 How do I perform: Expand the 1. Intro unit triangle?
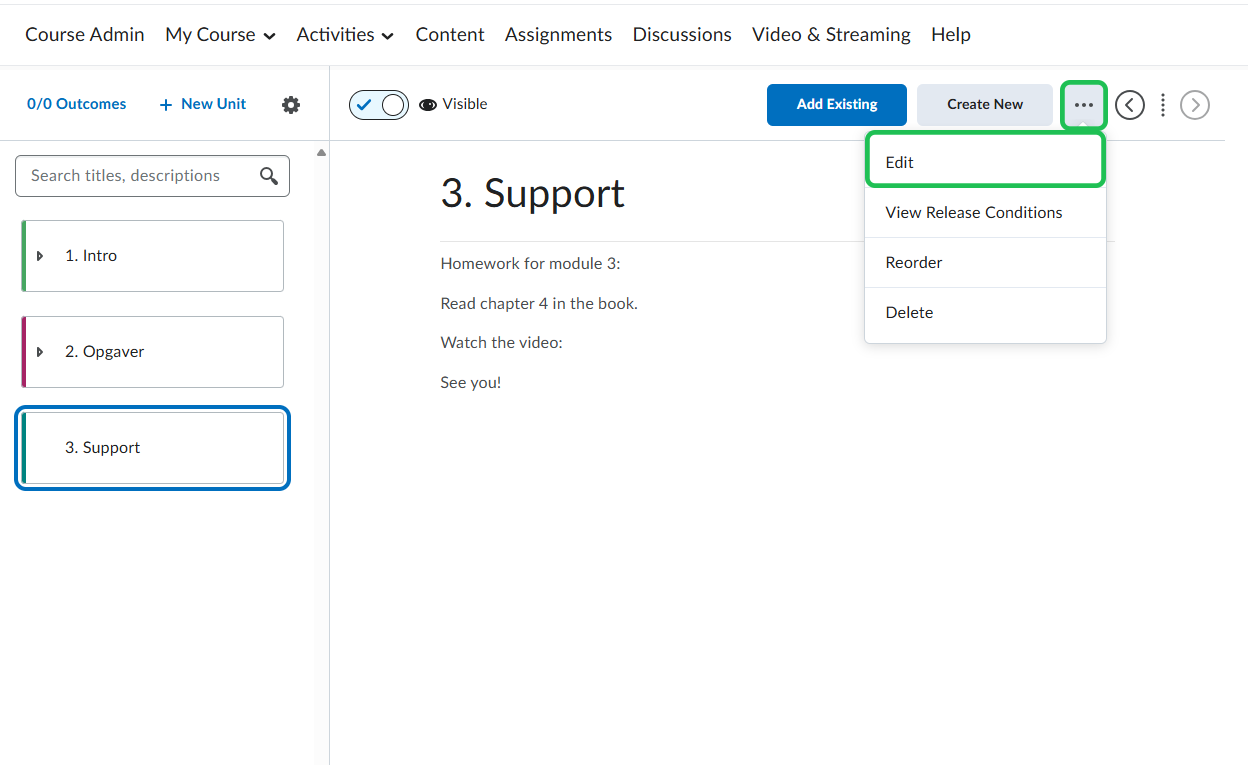[40, 256]
